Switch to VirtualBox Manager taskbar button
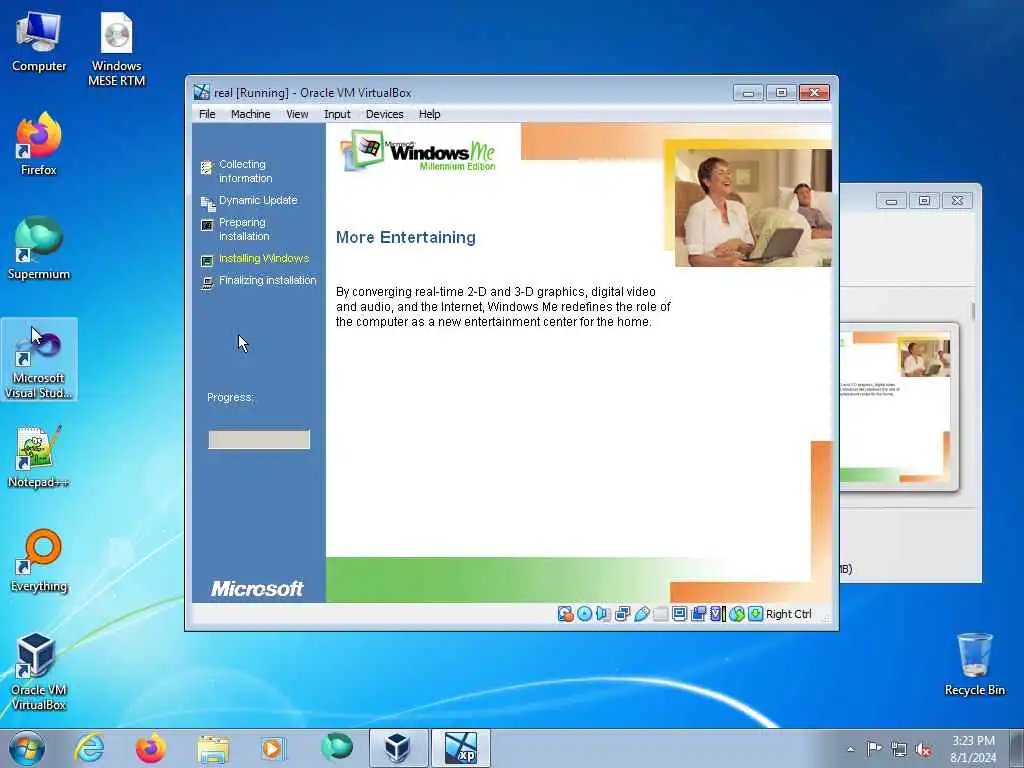Screen dimensions: 1024x768 [x=398, y=748]
